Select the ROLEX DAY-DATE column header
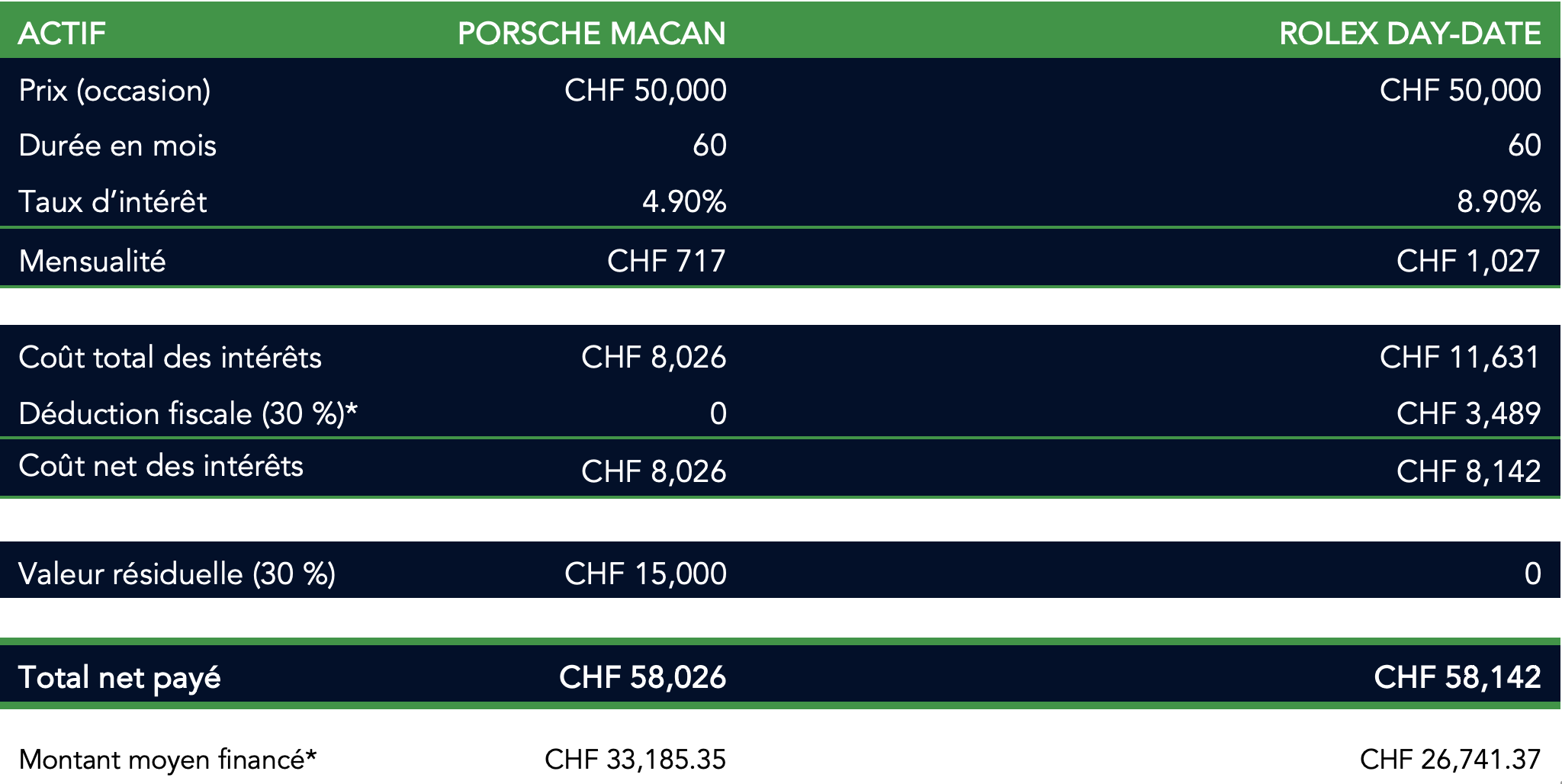1562x784 pixels. pyautogui.click(x=1410, y=34)
